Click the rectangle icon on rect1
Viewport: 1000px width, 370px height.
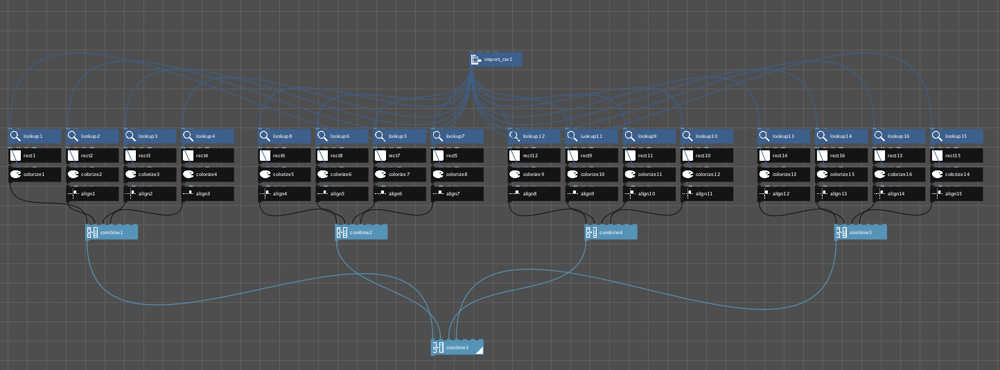[x=15, y=156]
